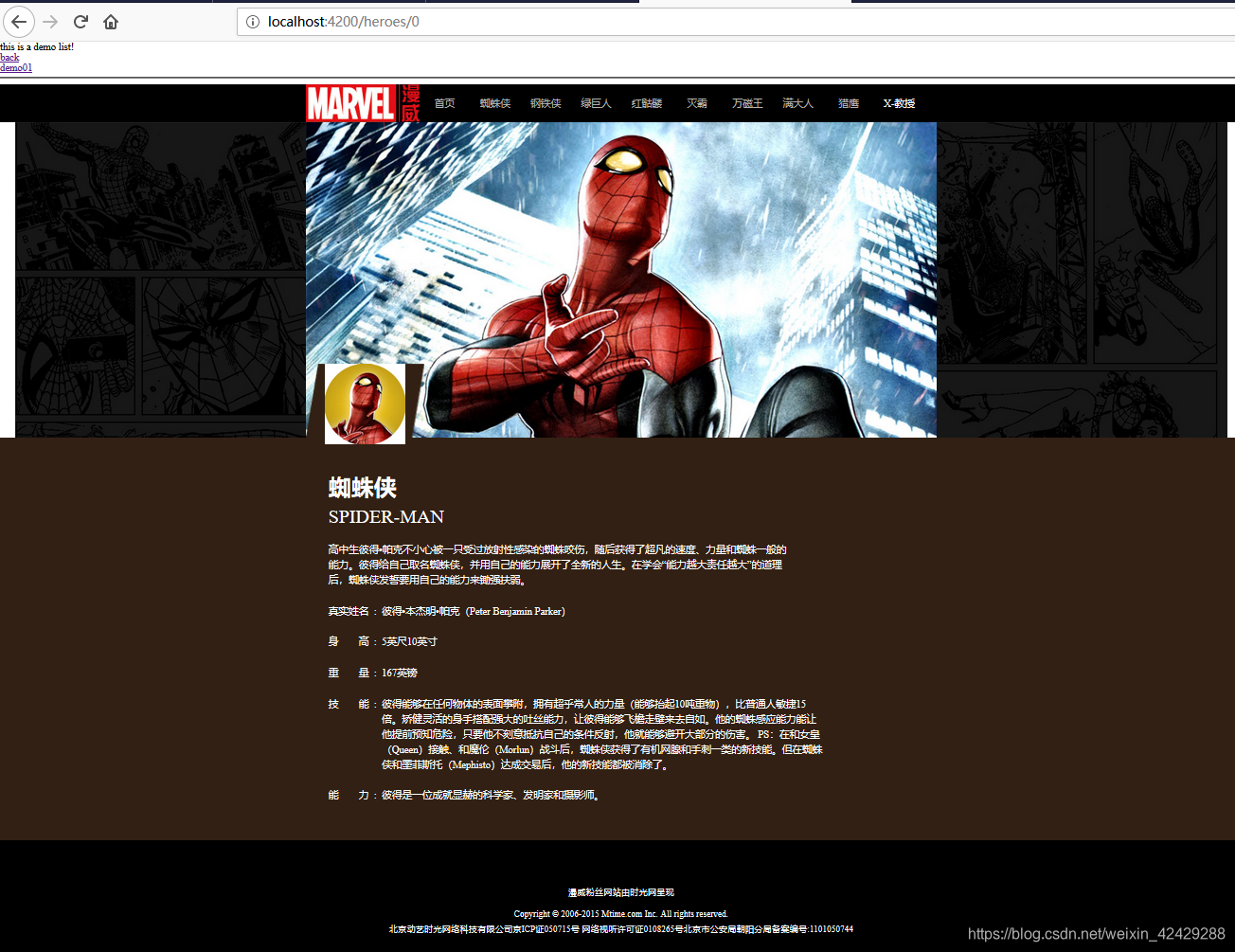Image resolution: width=1235 pixels, height=952 pixels.
Task: Select 蜘蛛侠 in the navigation bar
Action: (494, 103)
